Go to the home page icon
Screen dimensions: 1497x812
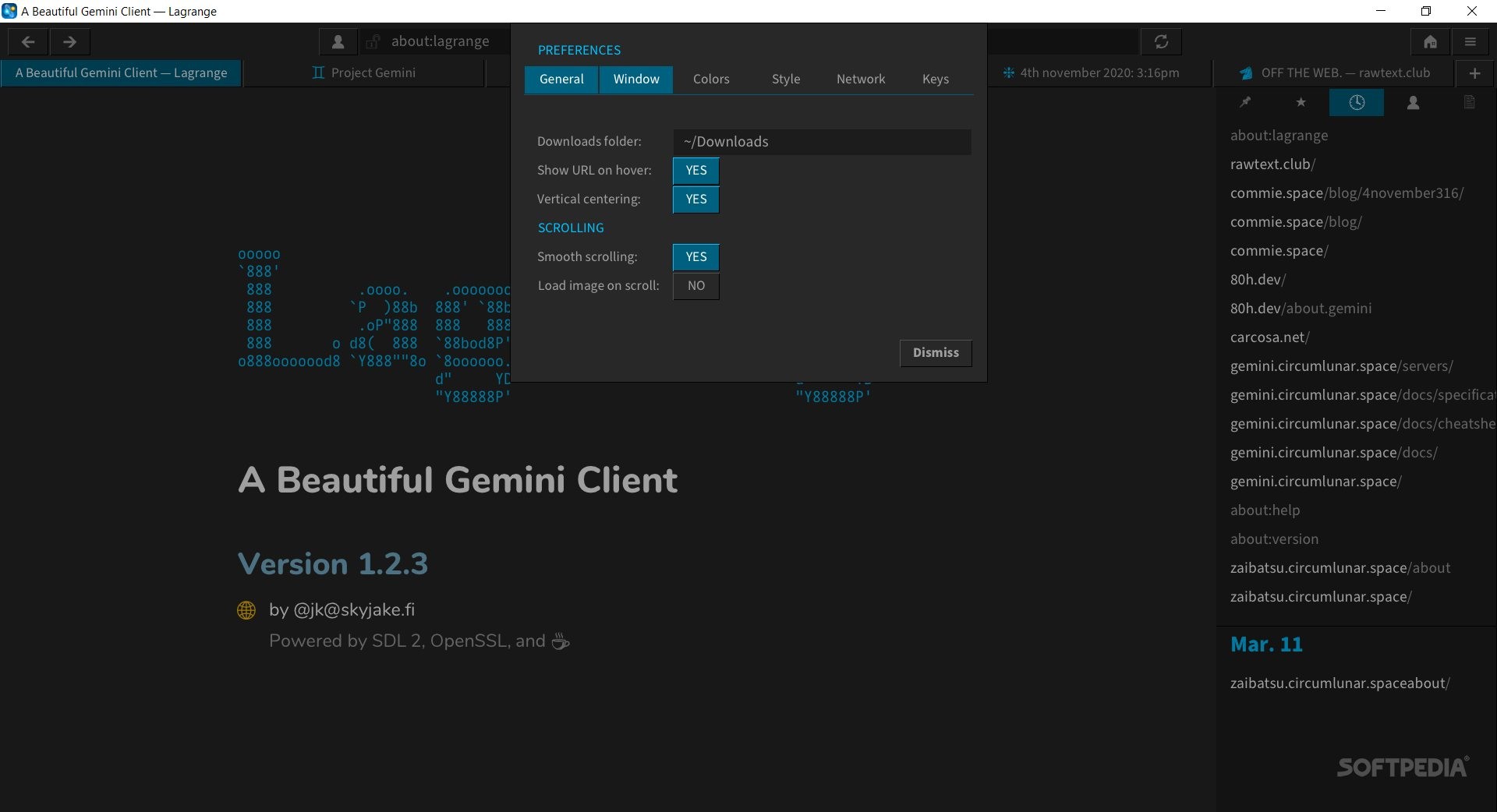tap(1430, 42)
